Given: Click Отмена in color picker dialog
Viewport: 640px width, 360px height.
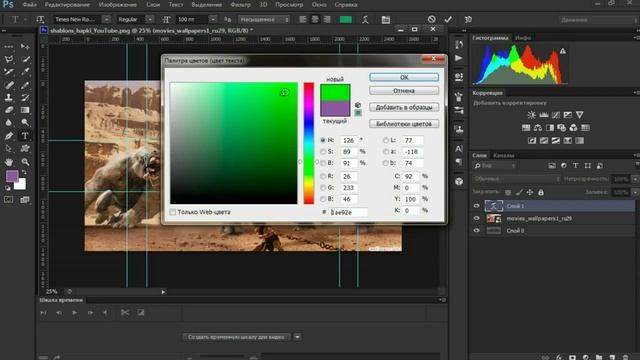Looking at the screenshot, I should [404, 91].
